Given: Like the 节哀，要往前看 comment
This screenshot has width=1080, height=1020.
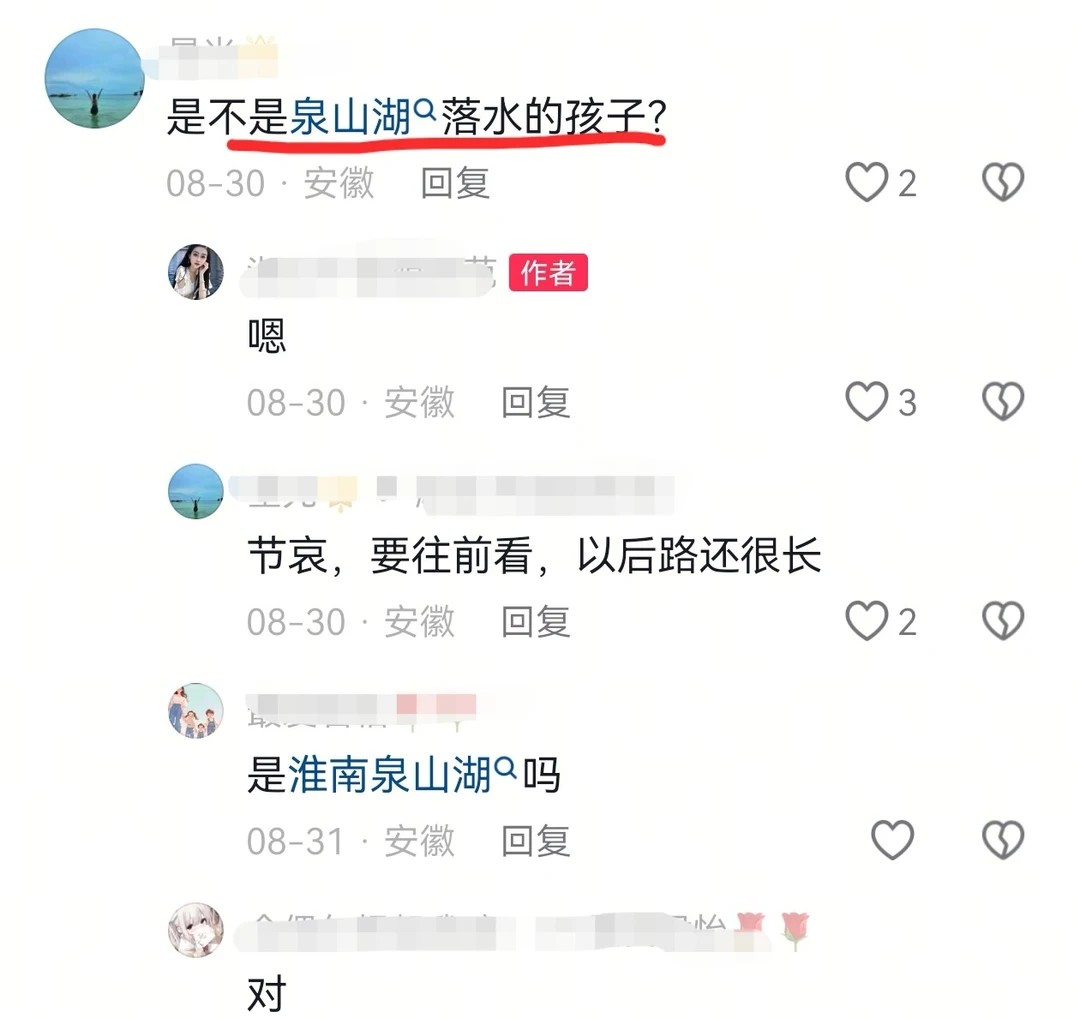Looking at the screenshot, I should 866,621.
